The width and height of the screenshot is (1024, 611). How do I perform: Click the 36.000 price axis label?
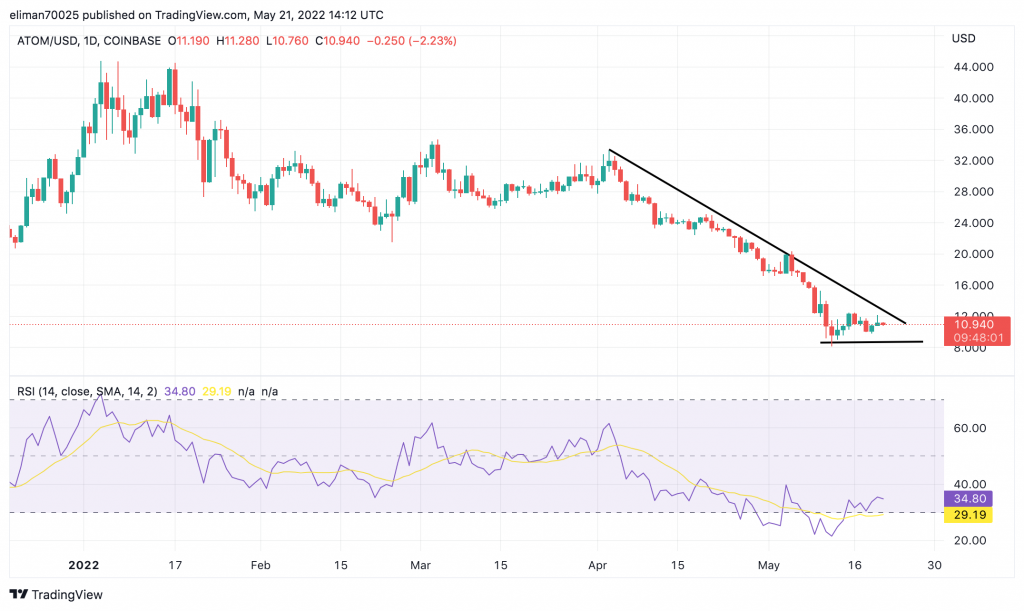click(x=974, y=129)
